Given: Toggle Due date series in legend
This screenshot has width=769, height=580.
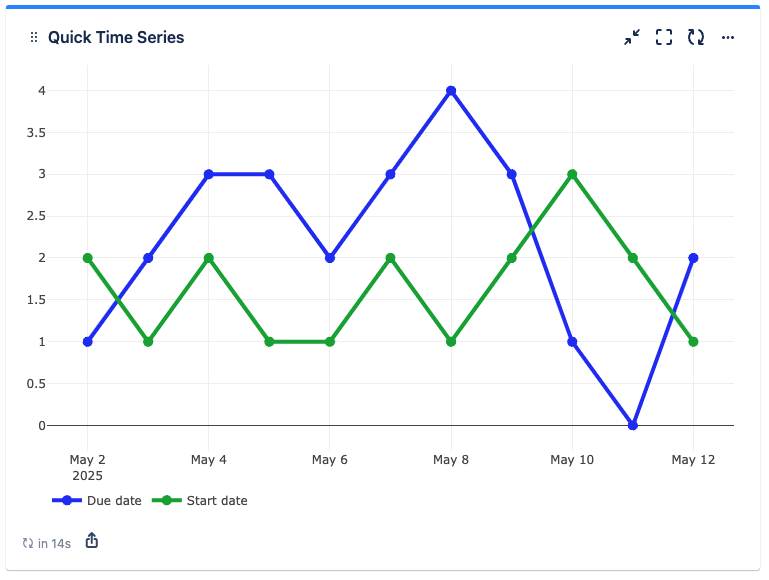Looking at the screenshot, I should tap(114, 500).
